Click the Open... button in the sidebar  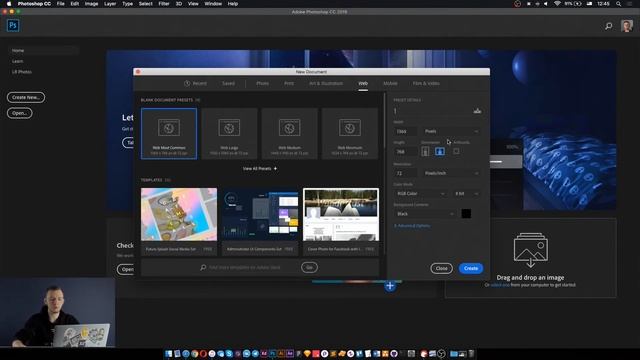tap(20, 113)
